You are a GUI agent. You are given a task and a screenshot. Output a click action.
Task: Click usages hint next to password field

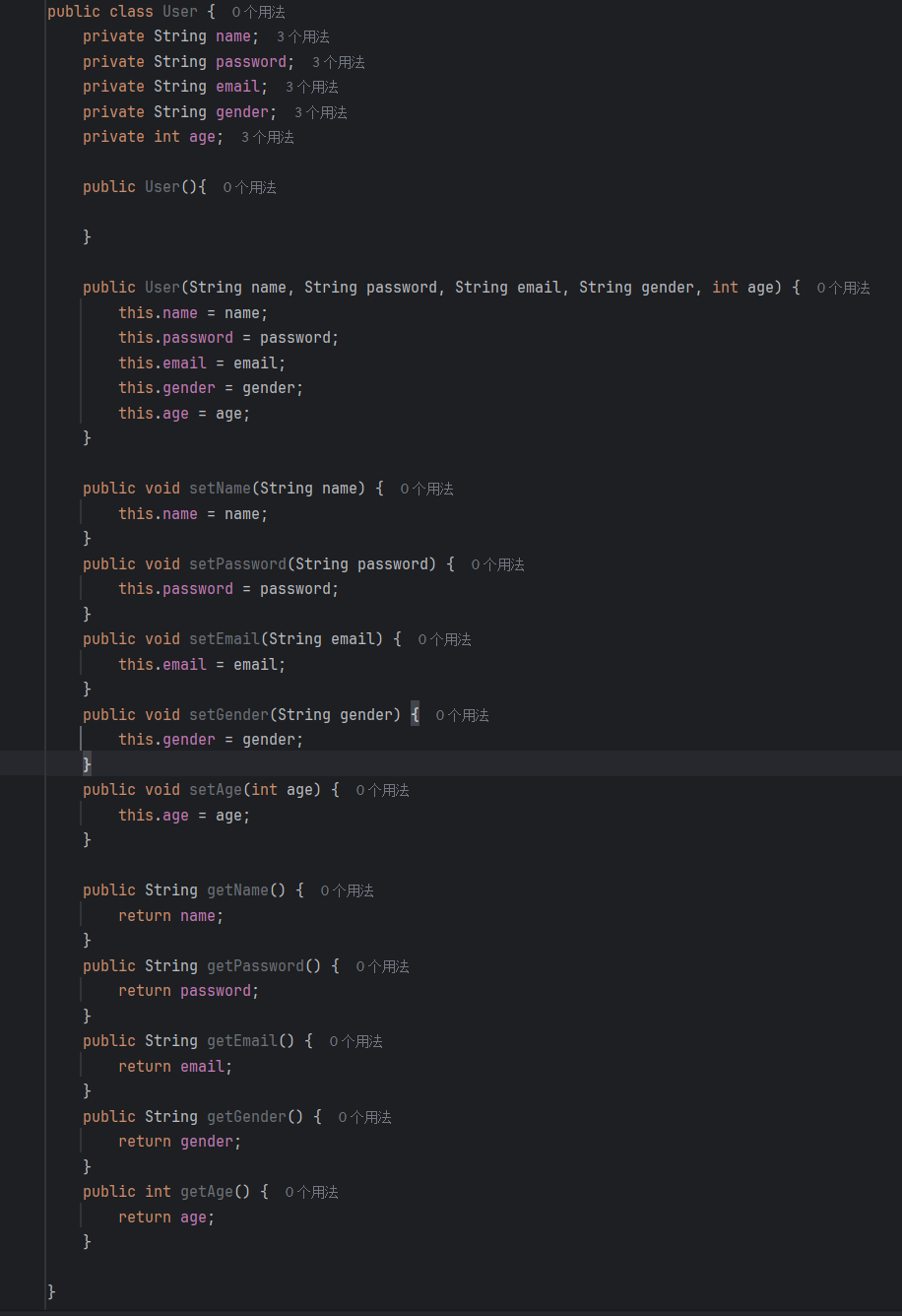point(339,62)
